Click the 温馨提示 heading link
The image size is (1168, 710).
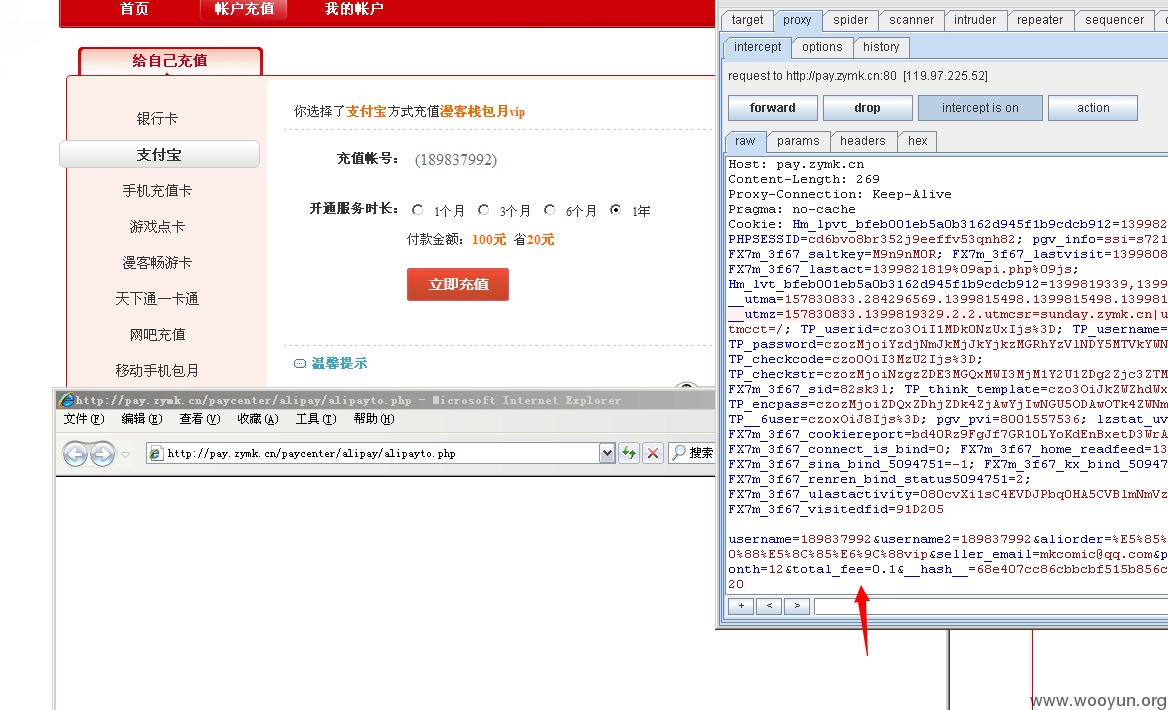(339, 364)
